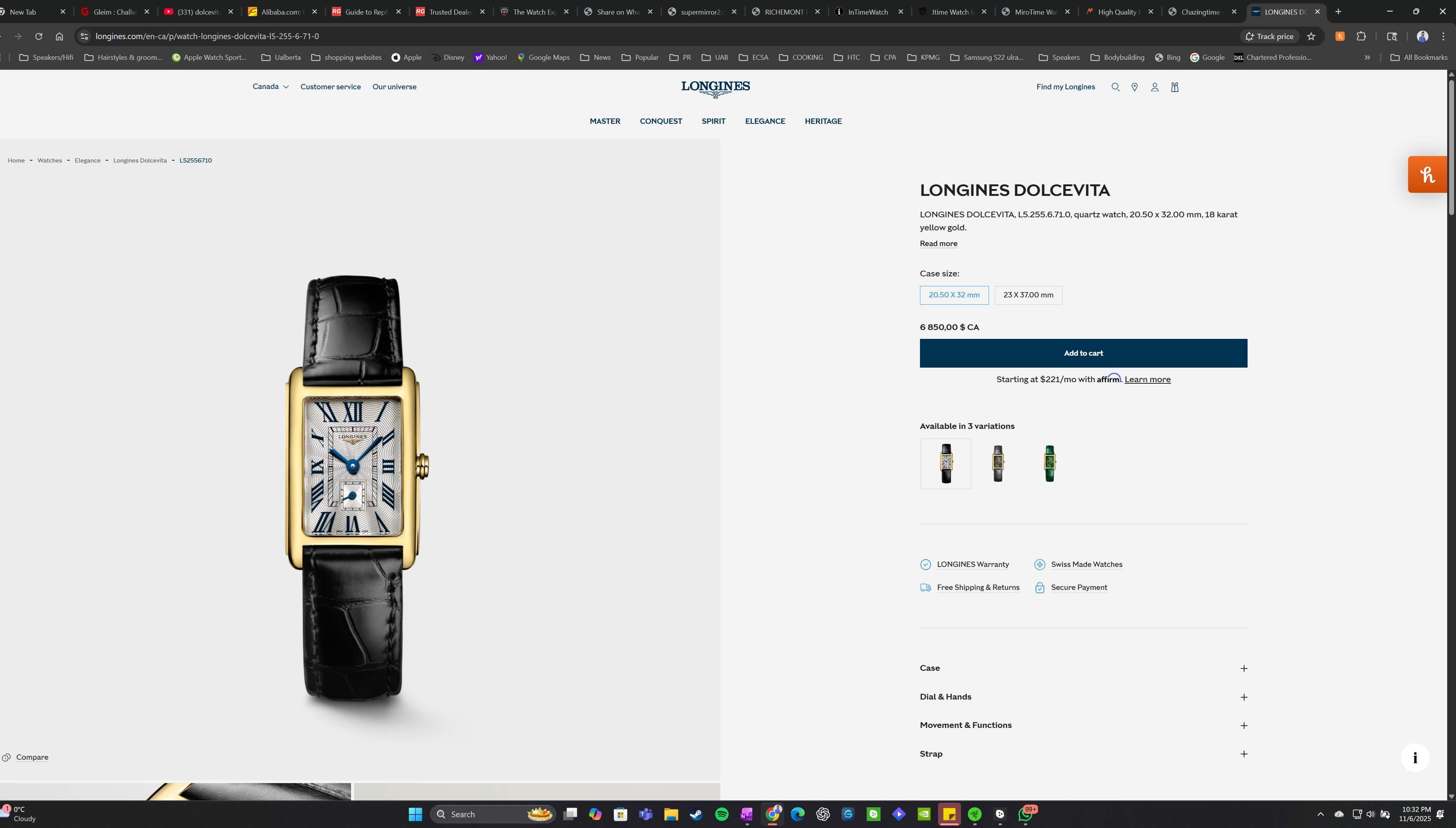The image size is (1456, 828).
Task: Open Customer service link
Action: pyautogui.click(x=331, y=86)
